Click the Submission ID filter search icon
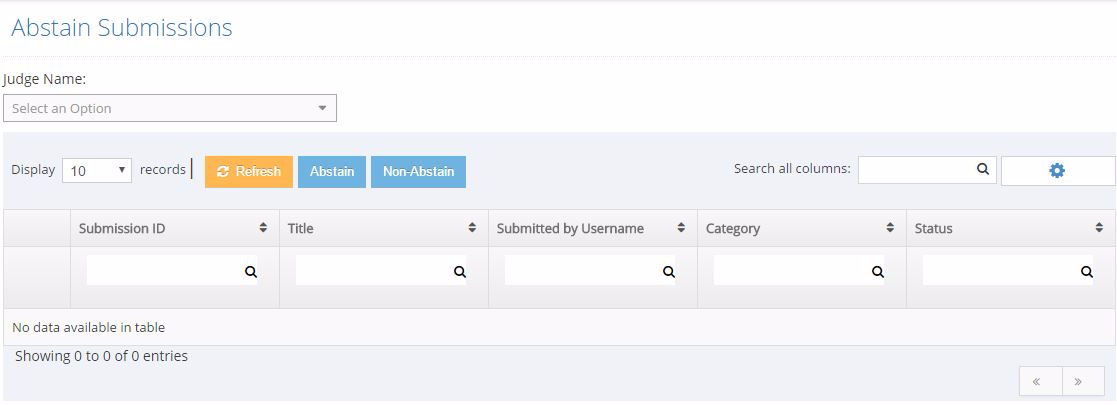Screen dimensions: 1117x405 pyautogui.click(x=250, y=271)
